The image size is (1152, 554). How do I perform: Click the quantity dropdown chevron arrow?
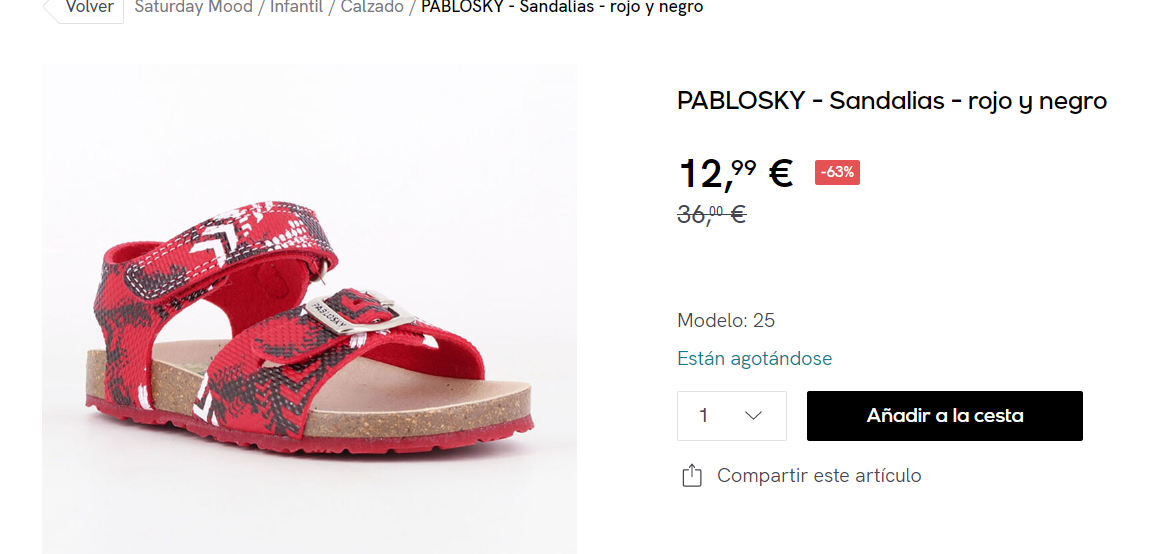tap(753, 416)
